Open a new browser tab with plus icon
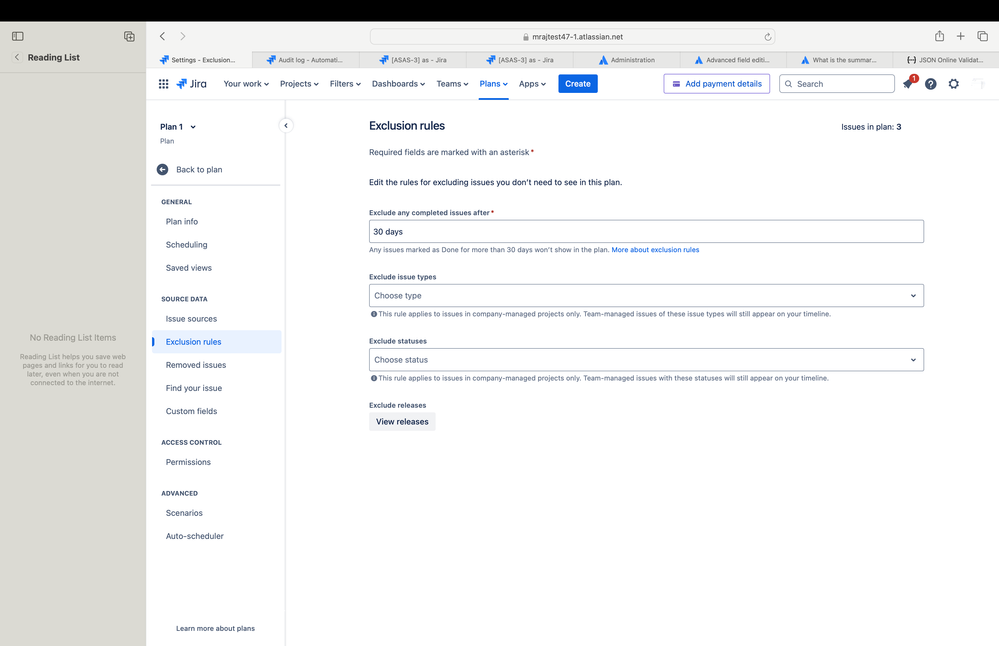The image size is (999, 646). pos(961,35)
